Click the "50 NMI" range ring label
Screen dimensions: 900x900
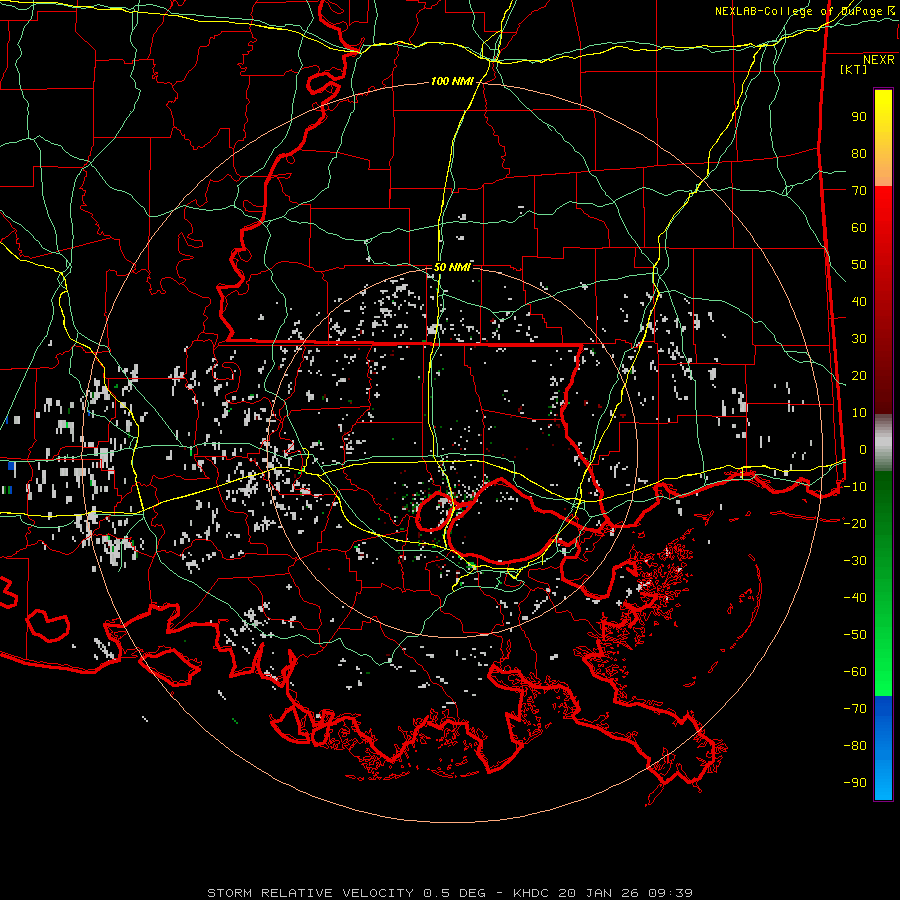tap(452, 267)
